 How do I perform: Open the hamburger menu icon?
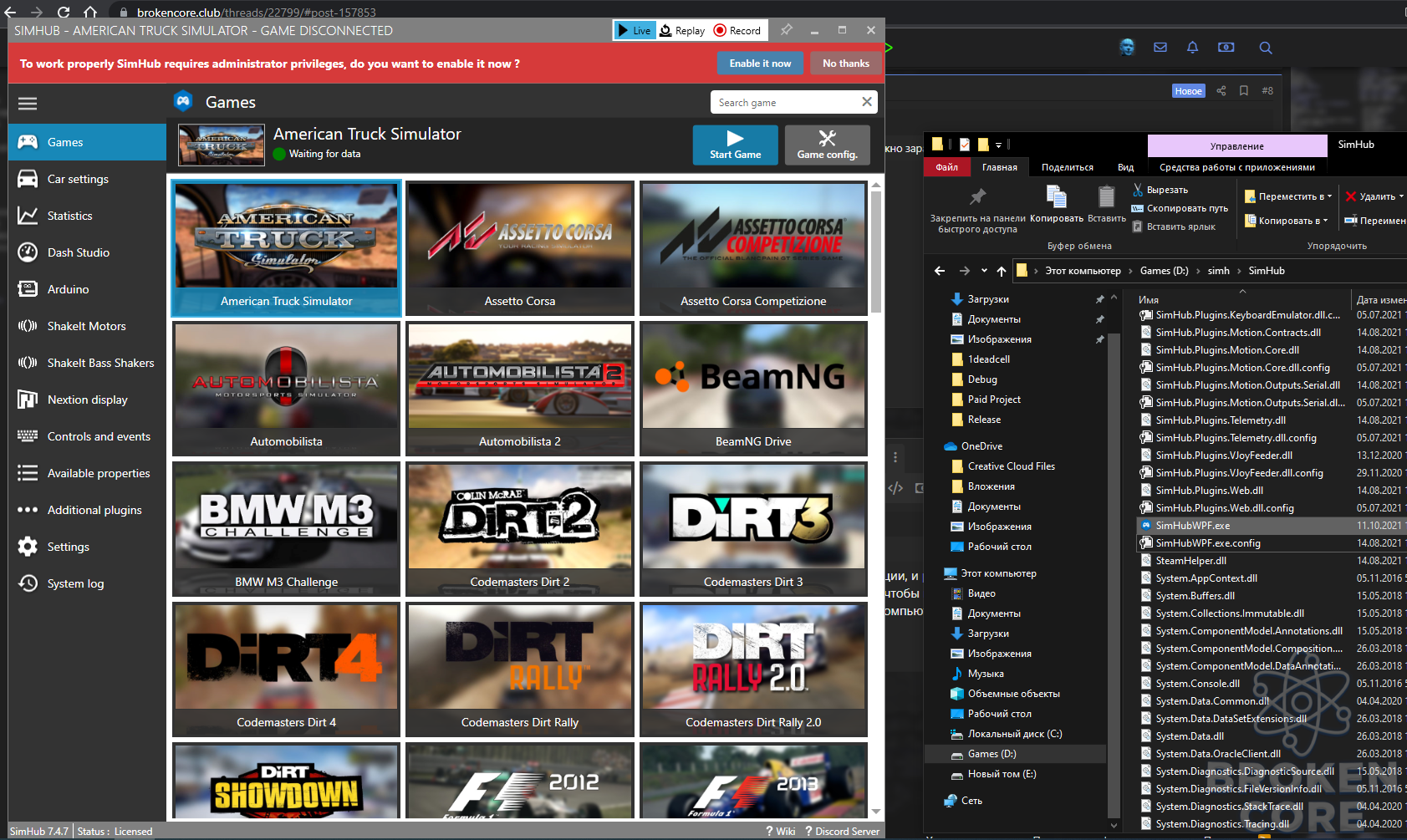pos(28,104)
